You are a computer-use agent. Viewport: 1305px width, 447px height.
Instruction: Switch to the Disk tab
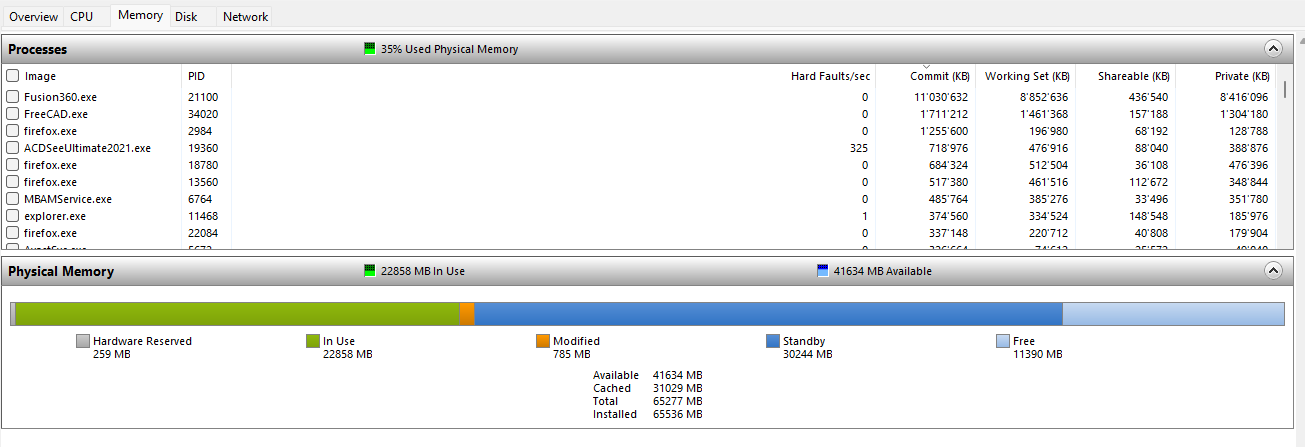point(186,17)
